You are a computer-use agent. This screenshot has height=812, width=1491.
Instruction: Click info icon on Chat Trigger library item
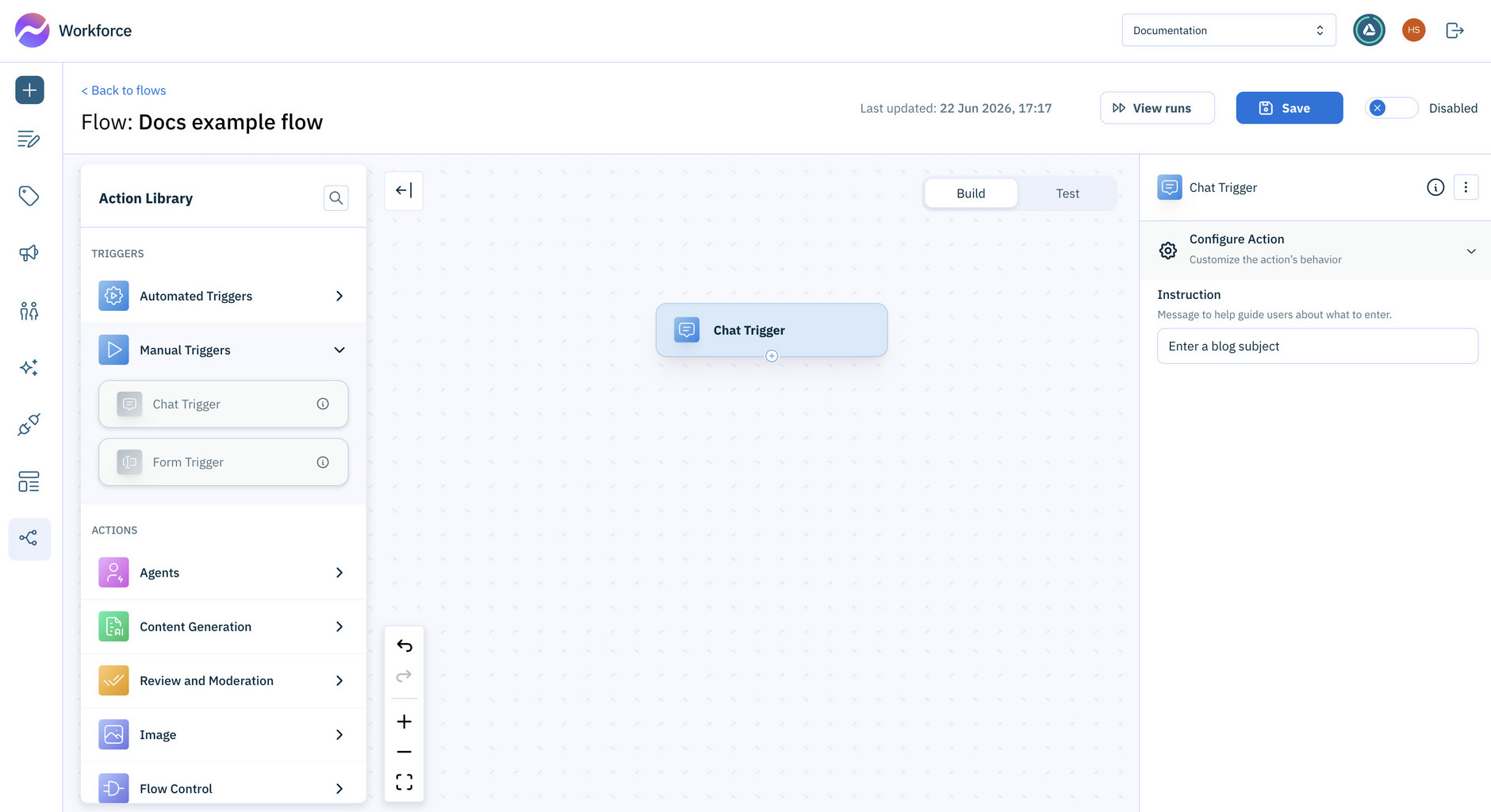(x=323, y=404)
